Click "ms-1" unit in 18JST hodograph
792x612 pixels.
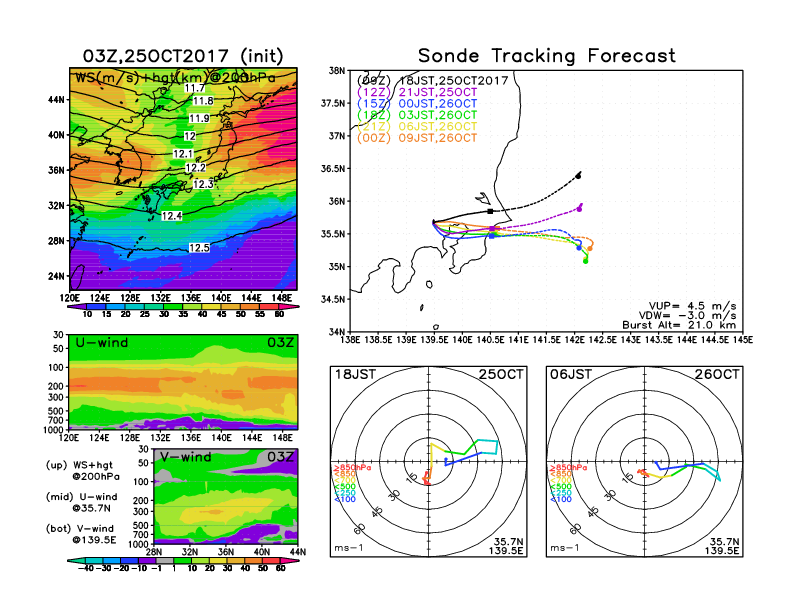coord(349,548)
